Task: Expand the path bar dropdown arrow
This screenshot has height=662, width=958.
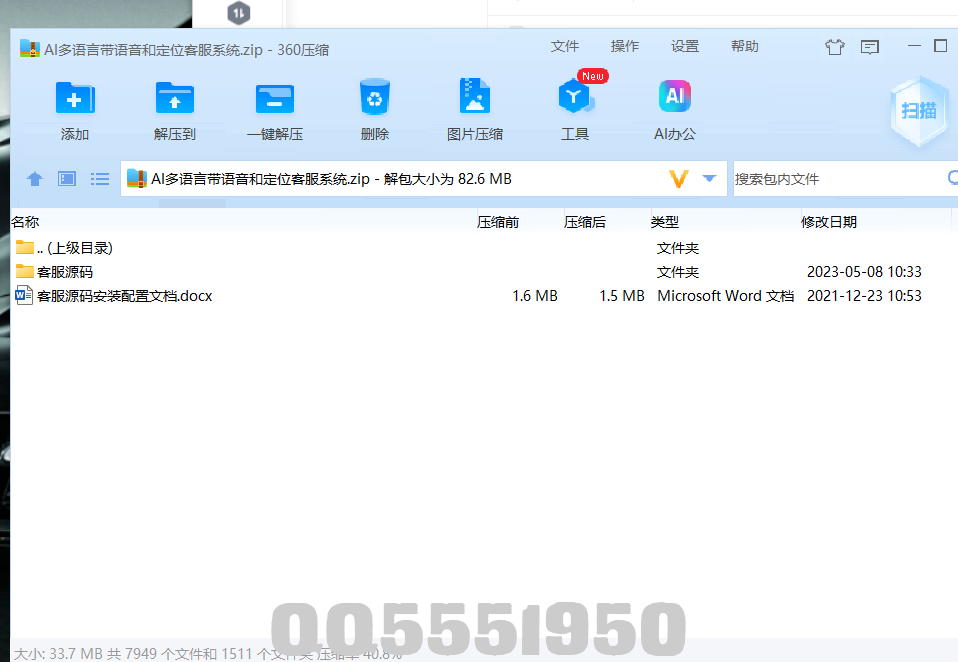Action: pos(709,178)
